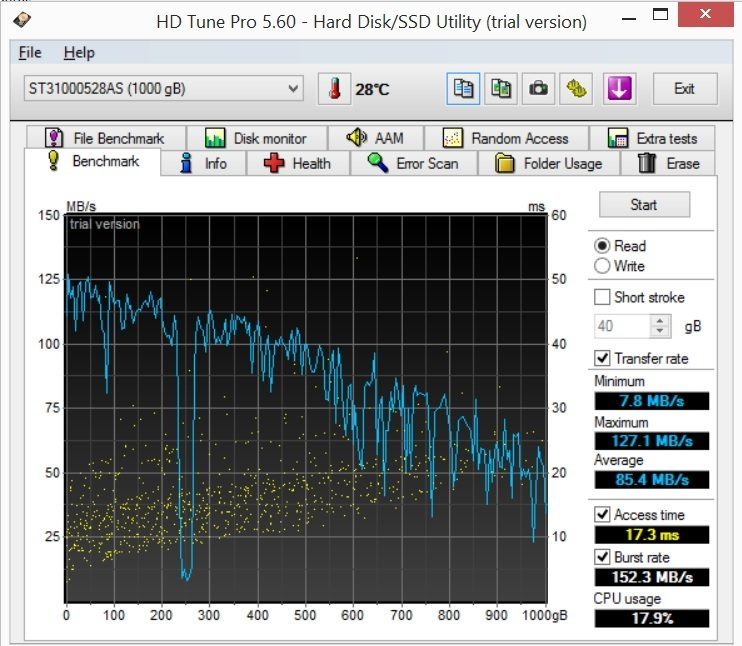Select the Benchmark tab
Viewport: 742px width, 646px height.
93,161
